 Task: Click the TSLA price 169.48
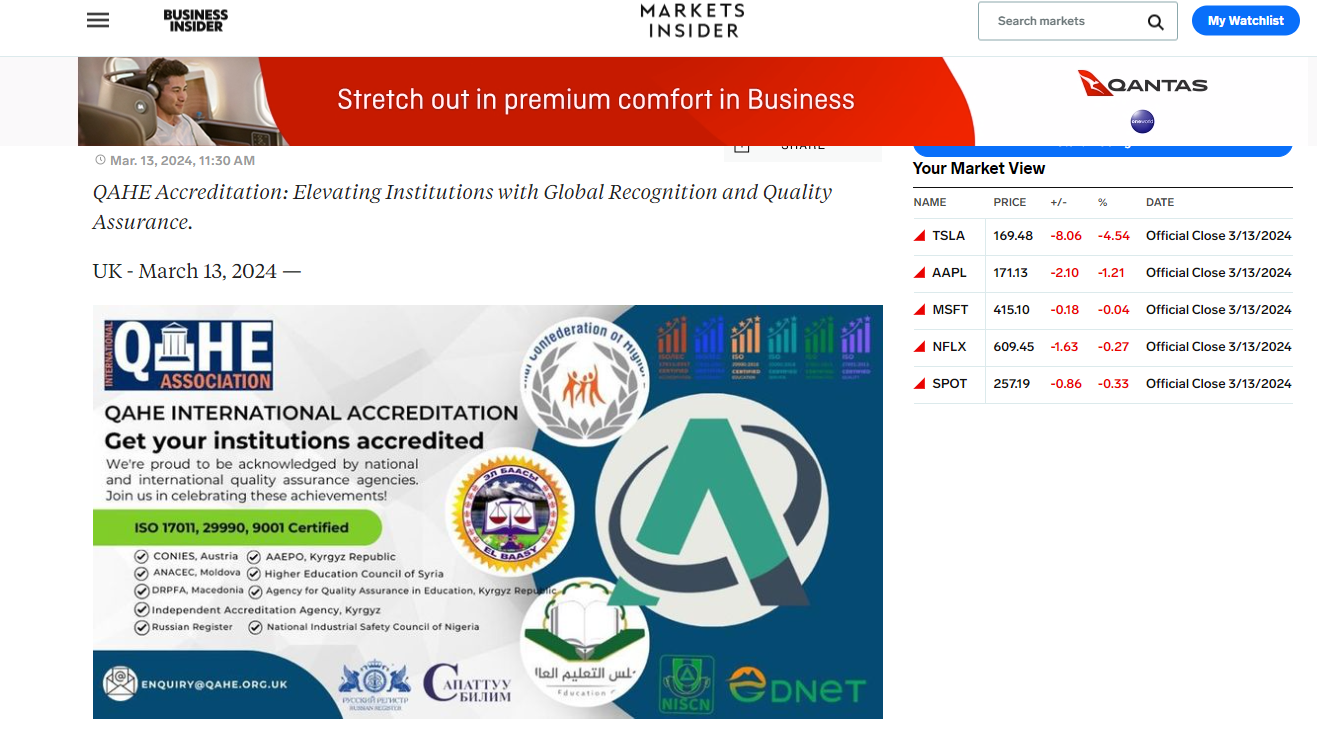click(1013, 236)
